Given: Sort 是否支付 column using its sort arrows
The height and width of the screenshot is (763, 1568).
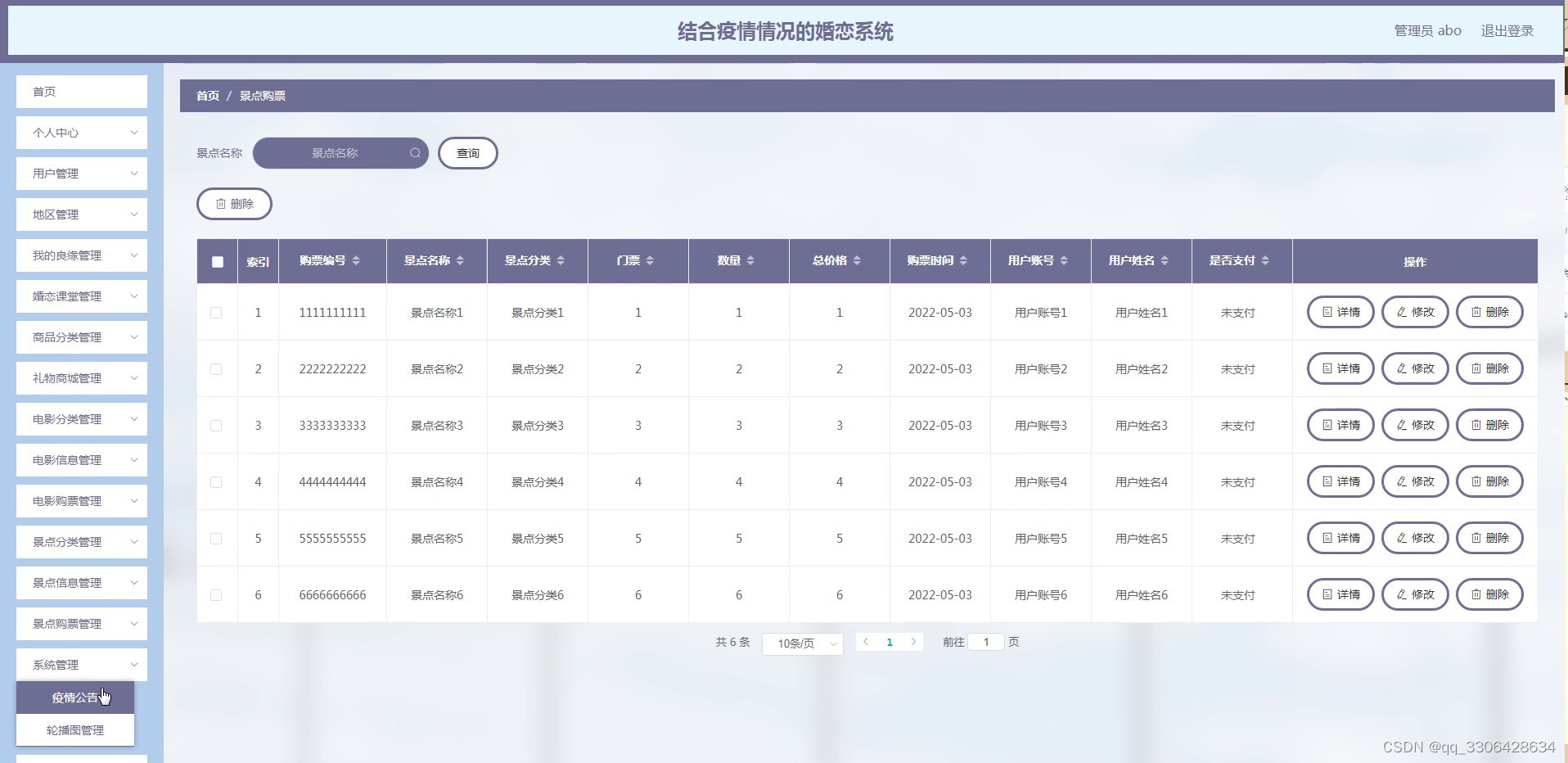Looking at the screenshot, I should coord(1265,260).
